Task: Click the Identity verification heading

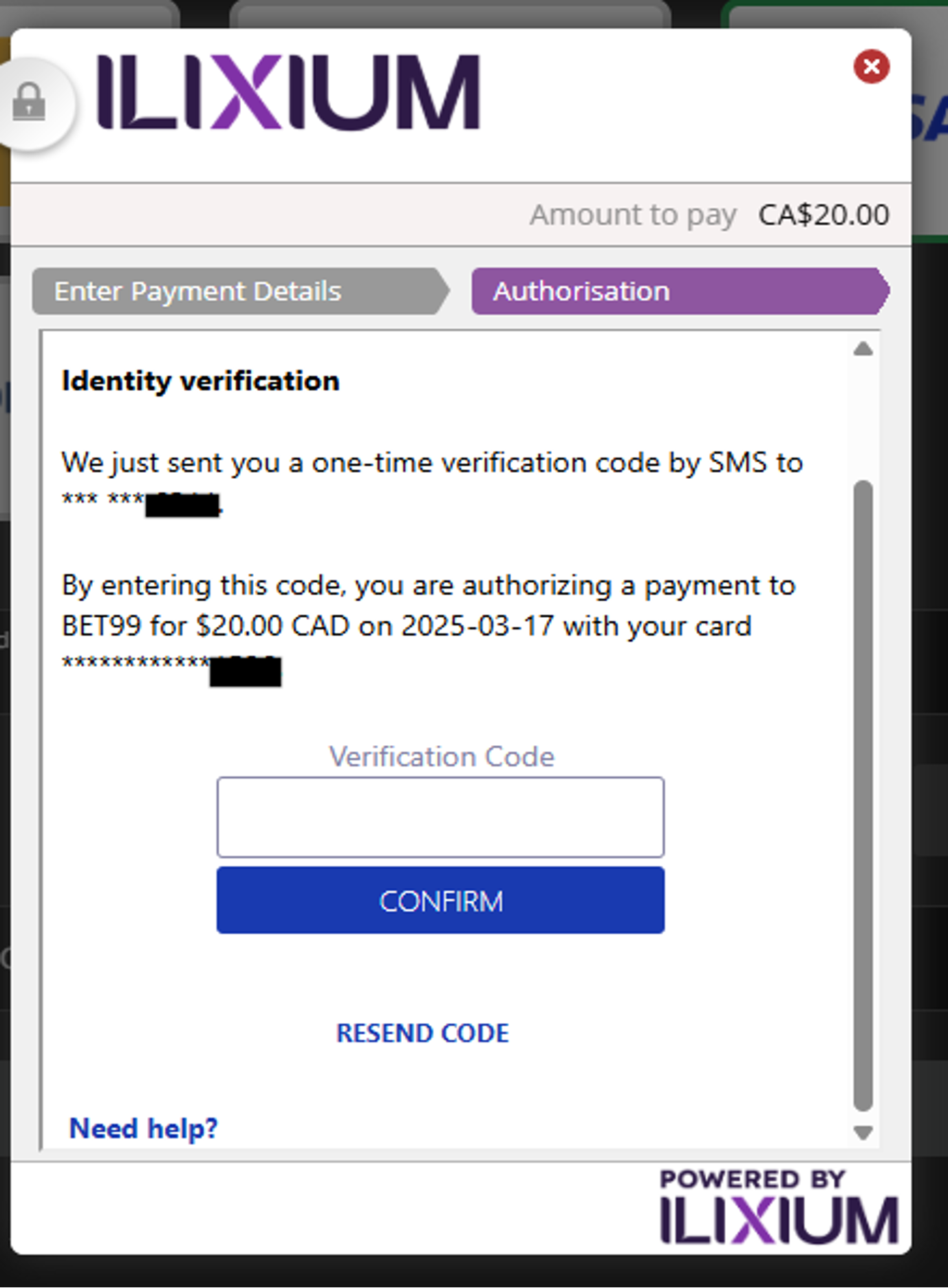Action: pyautogui.click(x=200, y=381)
